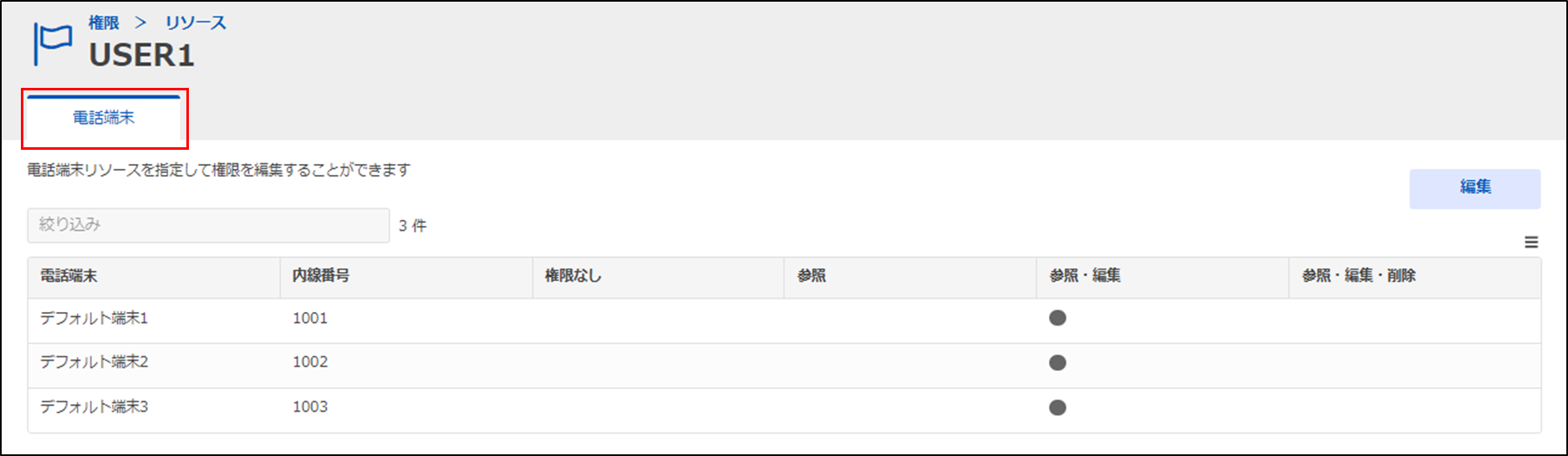1568x456 pixels.
Task: Click extension number 1003 cell
Action: pyautogui.click(x=310, y=407)
